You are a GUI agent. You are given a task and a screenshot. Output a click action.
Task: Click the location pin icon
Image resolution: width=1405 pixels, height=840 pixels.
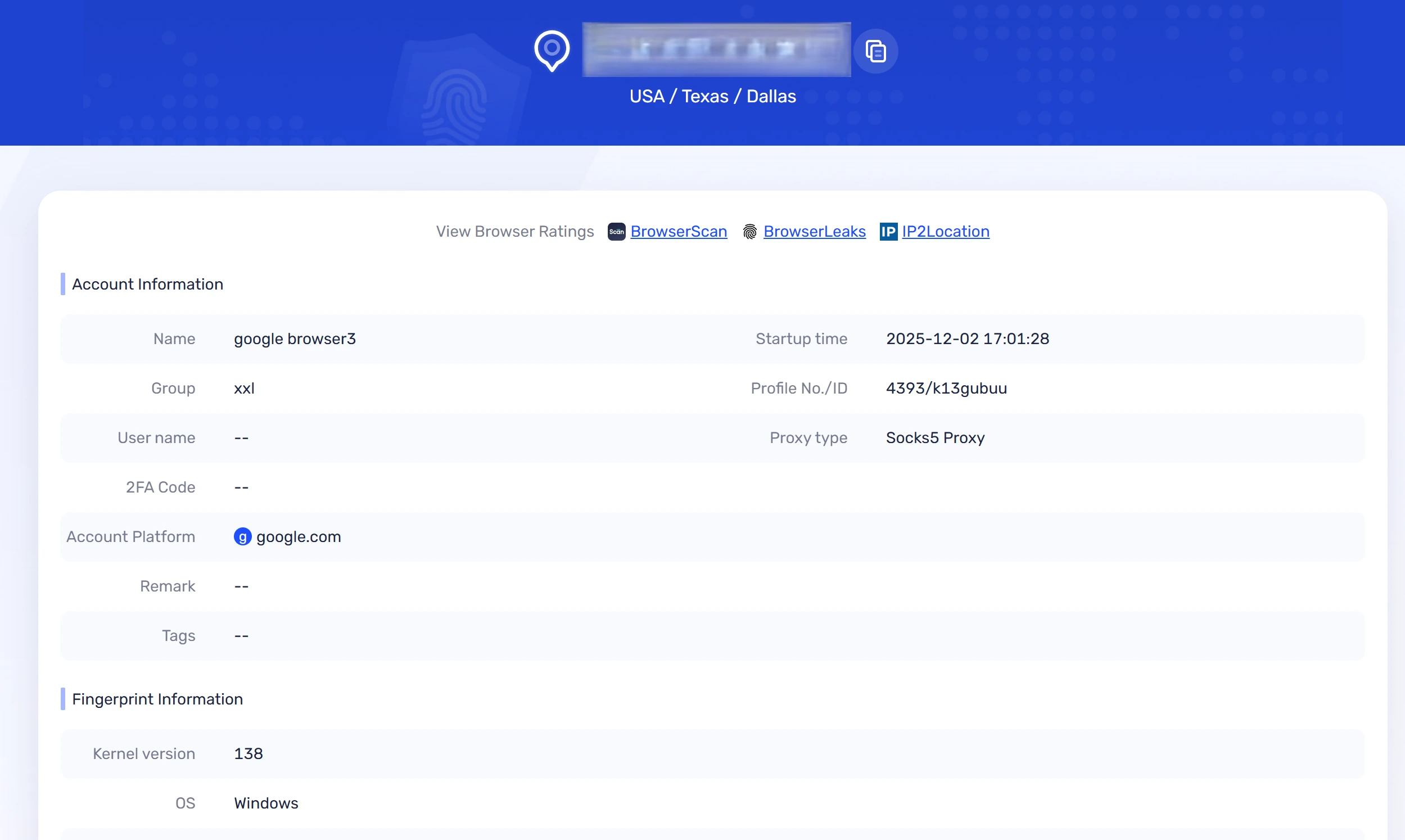point(551,51)
